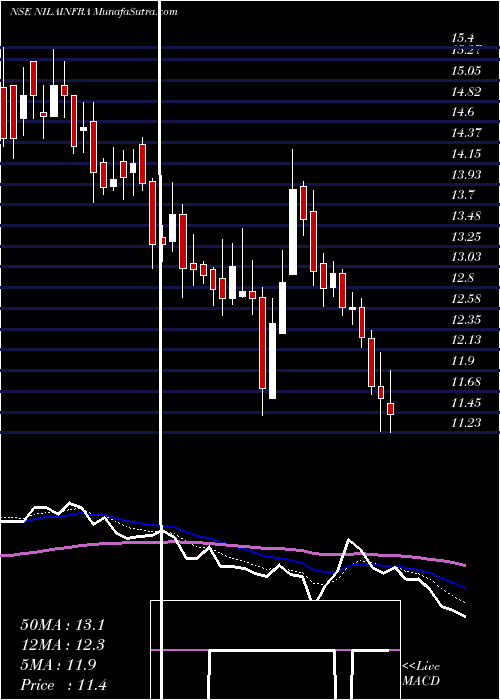This screenshot has height=700, width=500.
Task: Click the 11.45 price axis label
Action: pos(467,403)
